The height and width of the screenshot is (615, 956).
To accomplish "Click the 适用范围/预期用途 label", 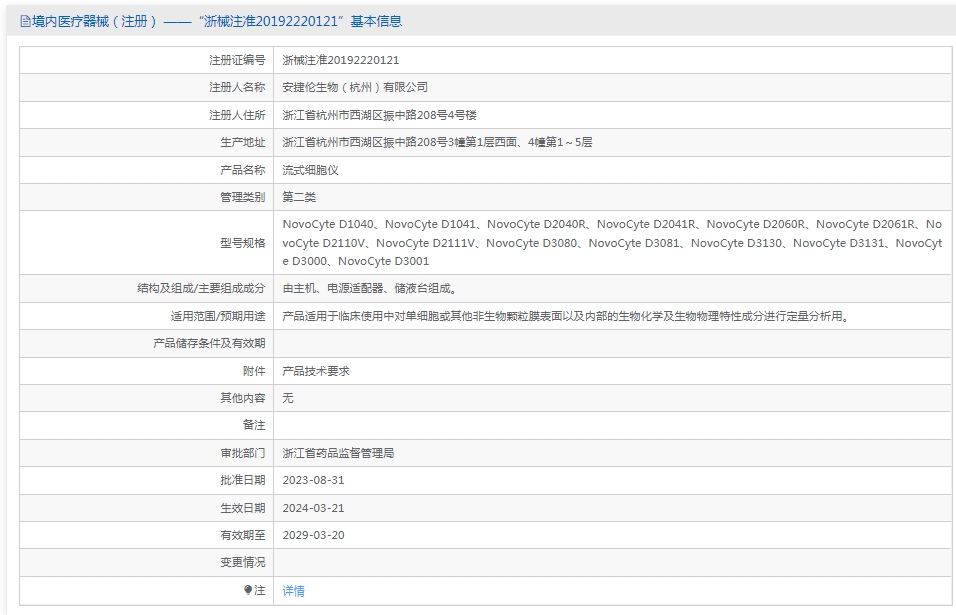I will point(218,316).
